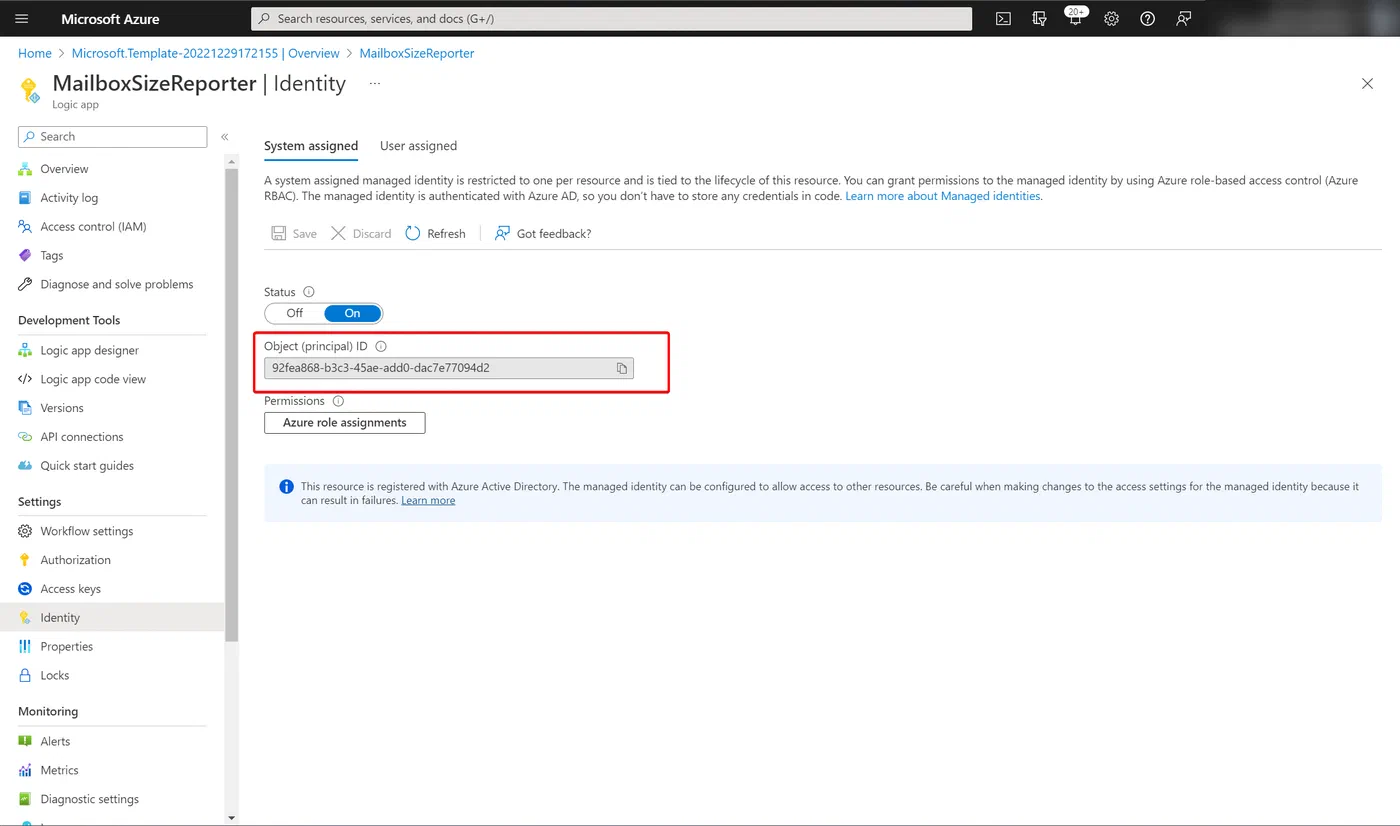The width and height of the screenshot is (1400, 826).
Task: Open the portal Settings gear
Action: pyautogui.click(x=1111, y=18)
